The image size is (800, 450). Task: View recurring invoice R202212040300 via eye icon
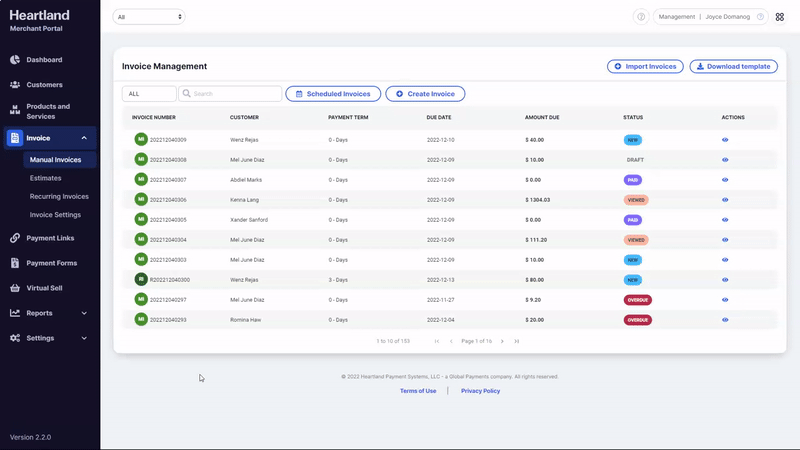pos(725,280)
